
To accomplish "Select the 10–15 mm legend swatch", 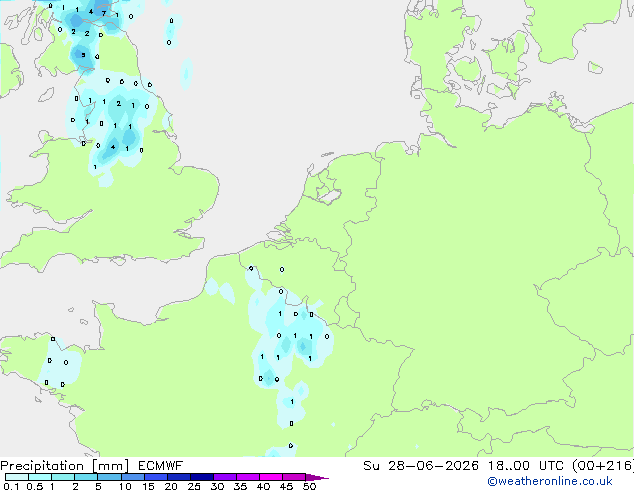I will point(132,477).
